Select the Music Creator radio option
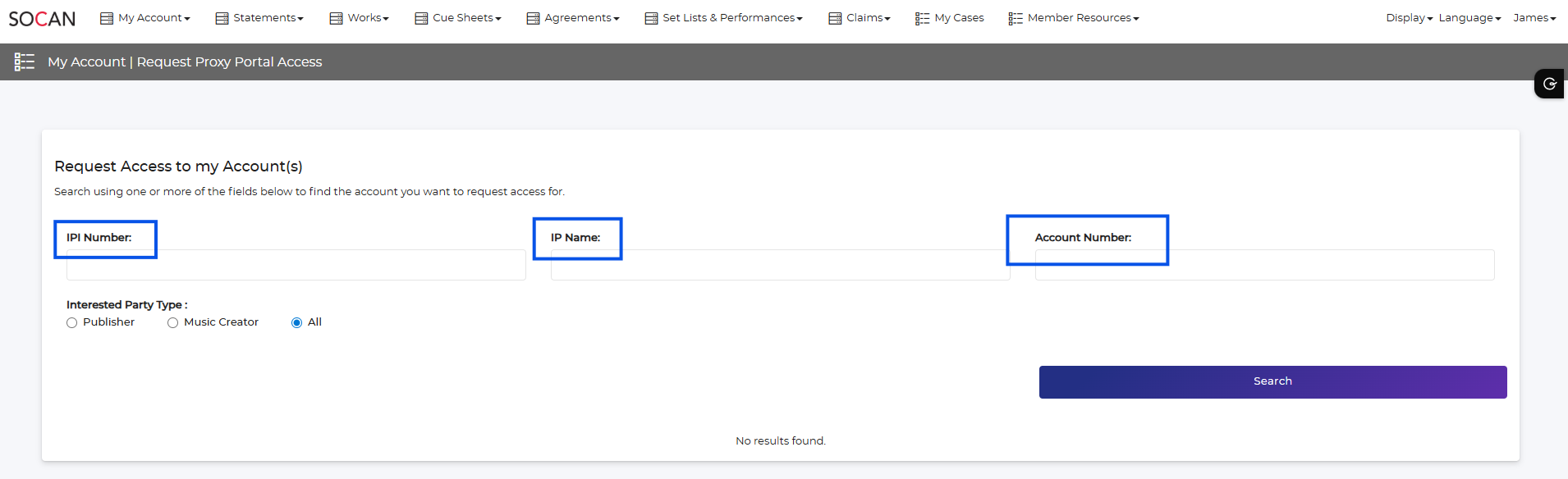 pyautogui.click(x=173, y=323)
